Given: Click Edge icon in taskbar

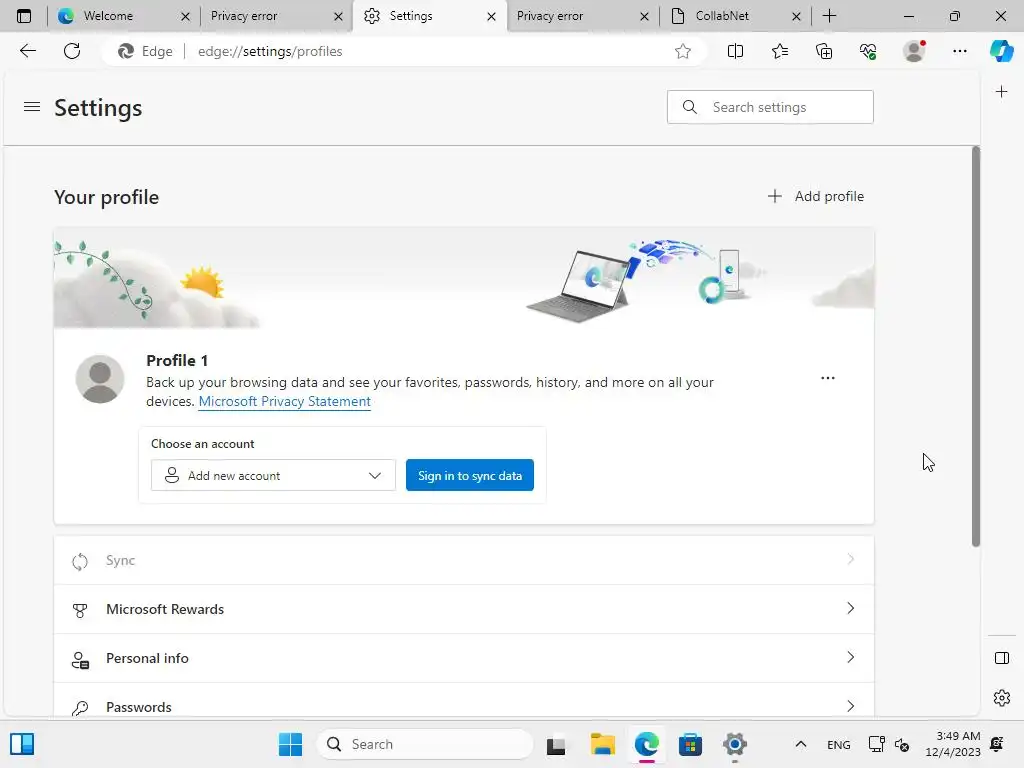Looking at the screenshot, I should click(x=647, y=744).
